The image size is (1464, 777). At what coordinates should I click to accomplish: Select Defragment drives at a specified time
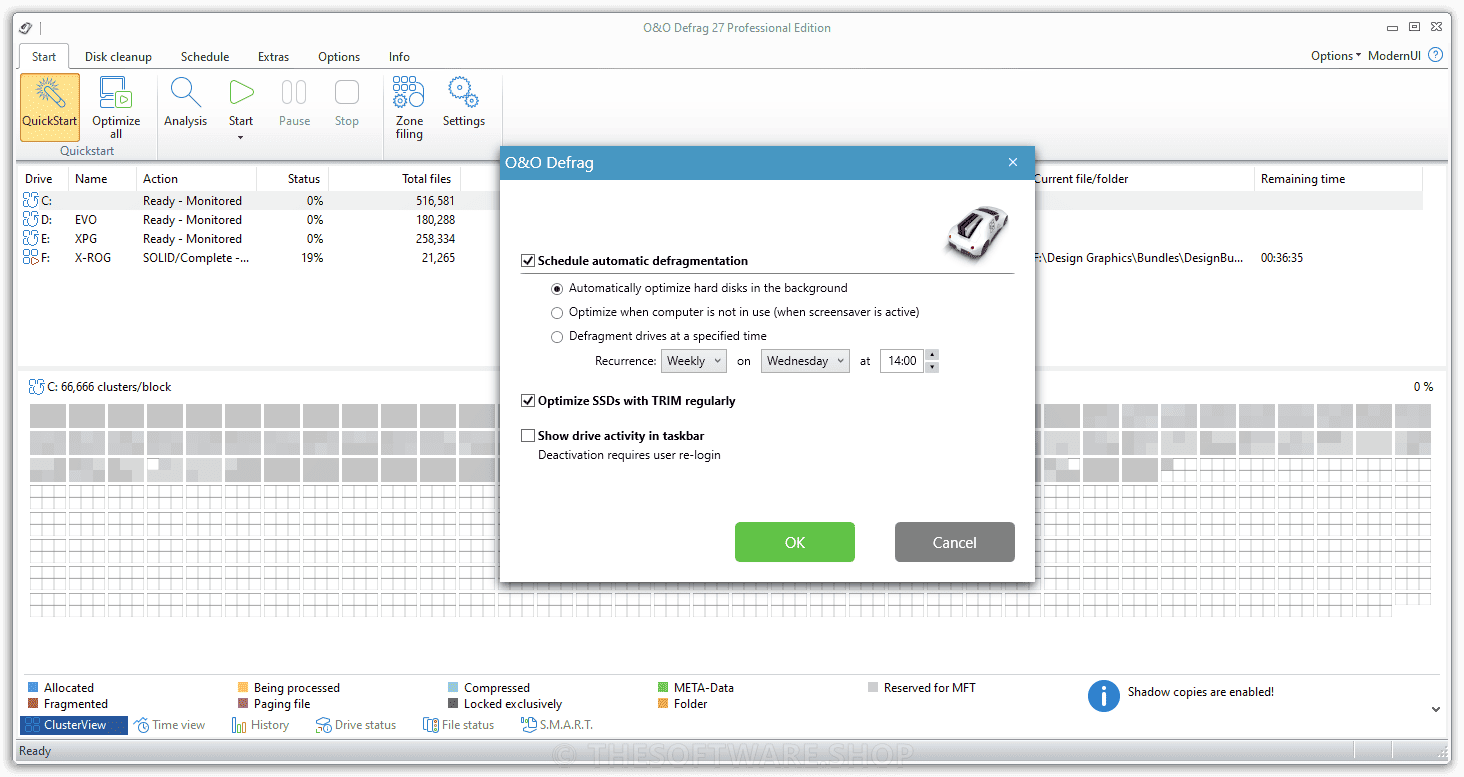pyautogui.click(x=557, y=336)
